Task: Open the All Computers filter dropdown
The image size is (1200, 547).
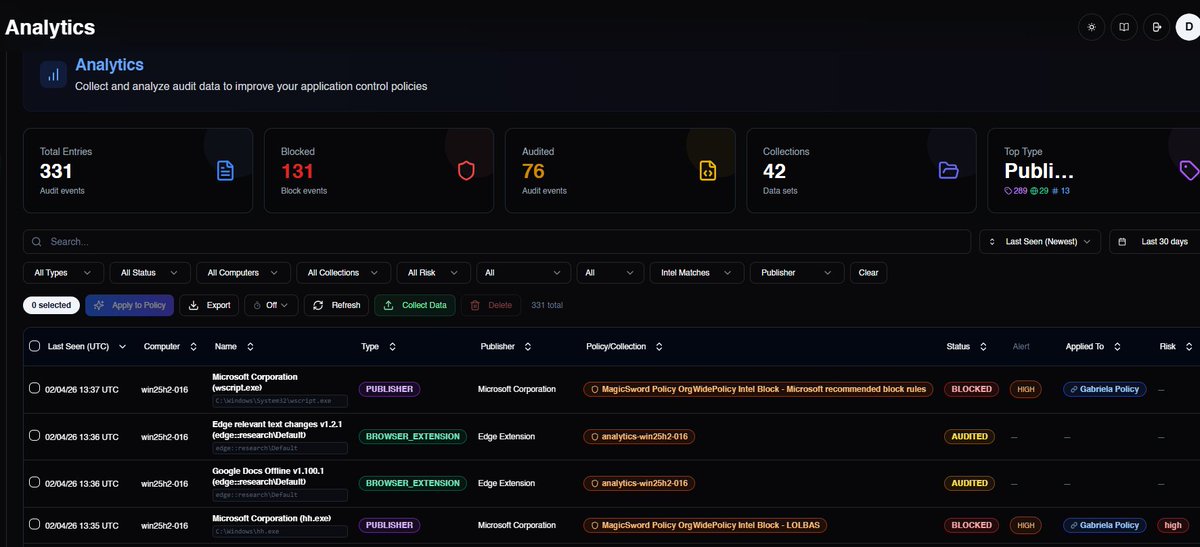Action: (243, 272)
